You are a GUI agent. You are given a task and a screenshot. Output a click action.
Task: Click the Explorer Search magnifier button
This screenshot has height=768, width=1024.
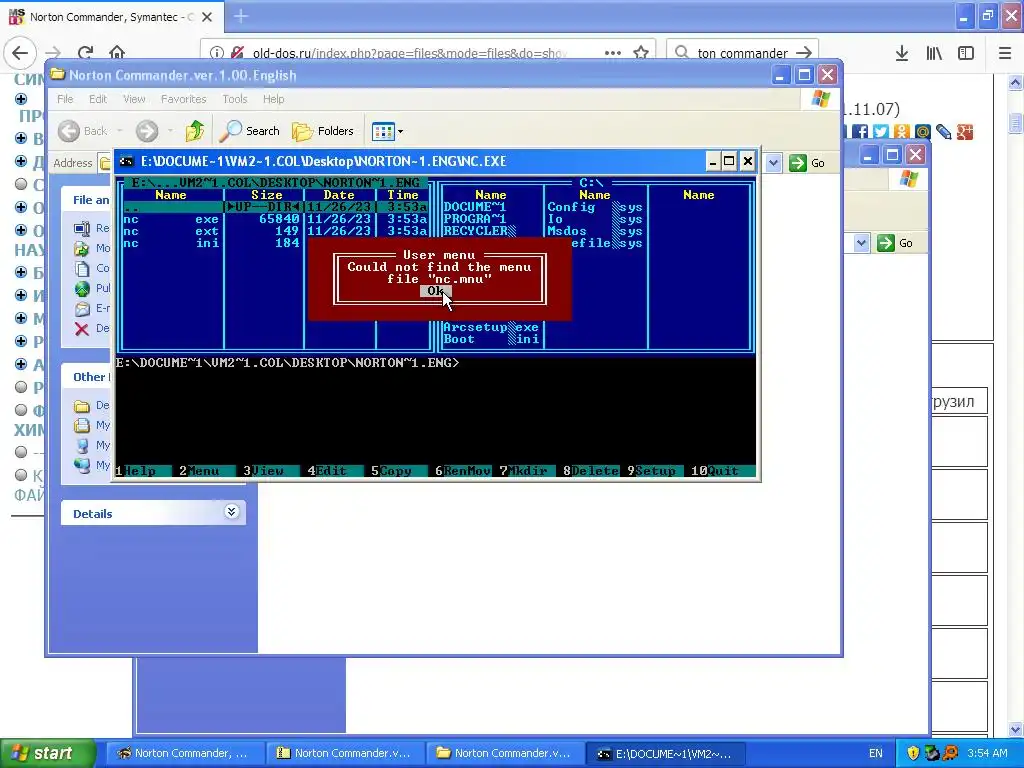(x=249, y=131)
